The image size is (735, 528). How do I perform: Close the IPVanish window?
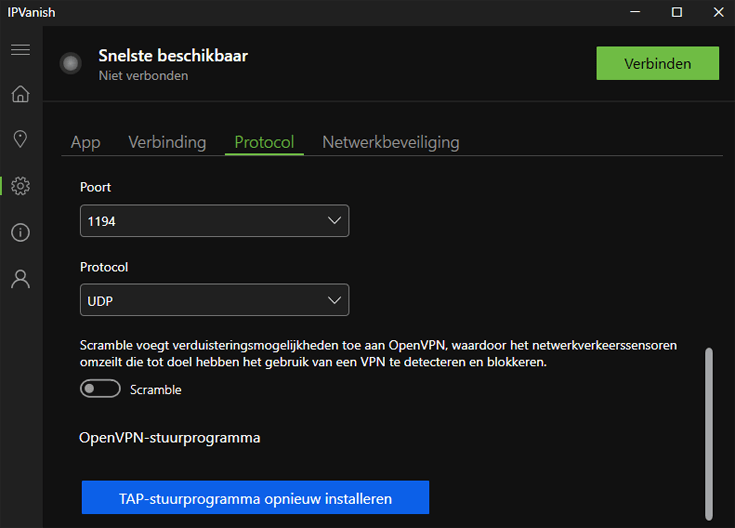pyautogui.click(x=719, y=12)
